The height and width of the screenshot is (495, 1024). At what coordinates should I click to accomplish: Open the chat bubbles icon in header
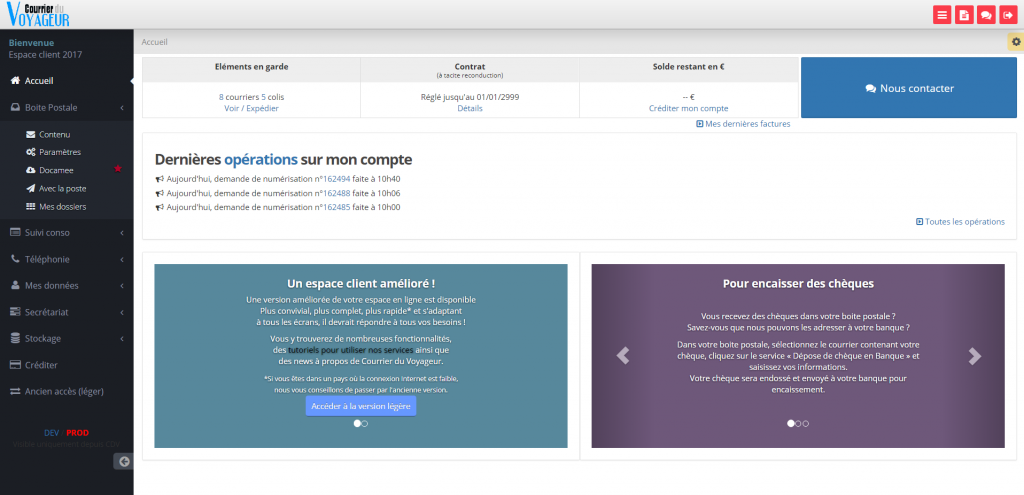(986, 15)
